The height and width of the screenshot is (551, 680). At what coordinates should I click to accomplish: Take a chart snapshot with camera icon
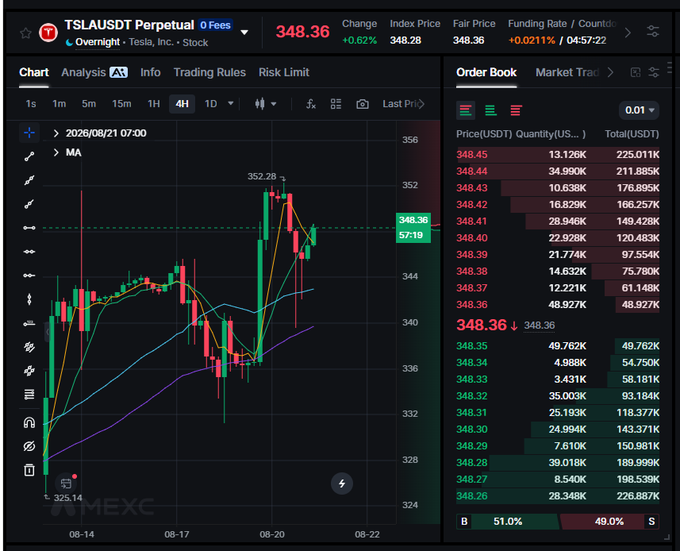362,104
